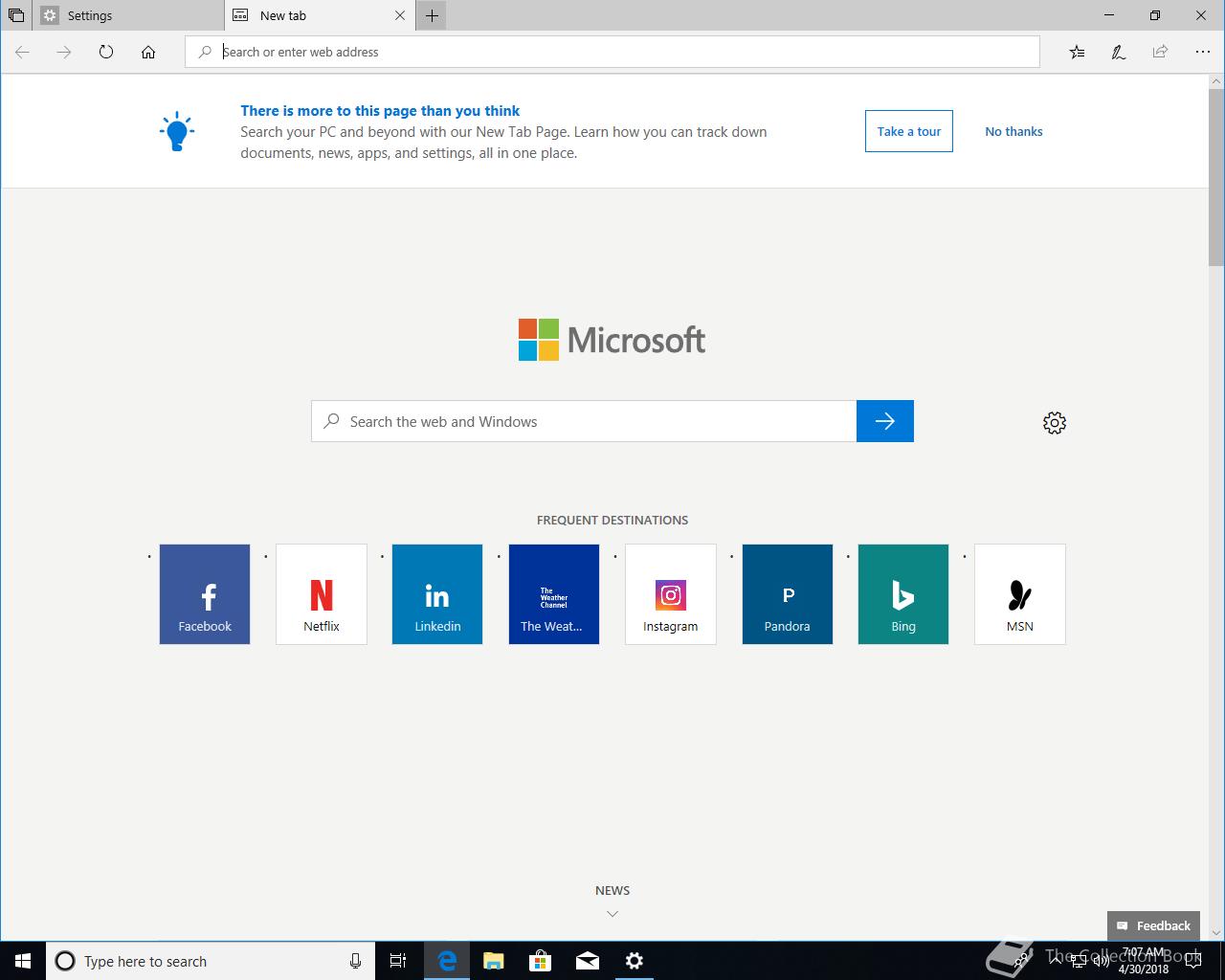1225x980 pixels.
Task: Open File Explorer from taskbar
Action: [x=494, y=961]
